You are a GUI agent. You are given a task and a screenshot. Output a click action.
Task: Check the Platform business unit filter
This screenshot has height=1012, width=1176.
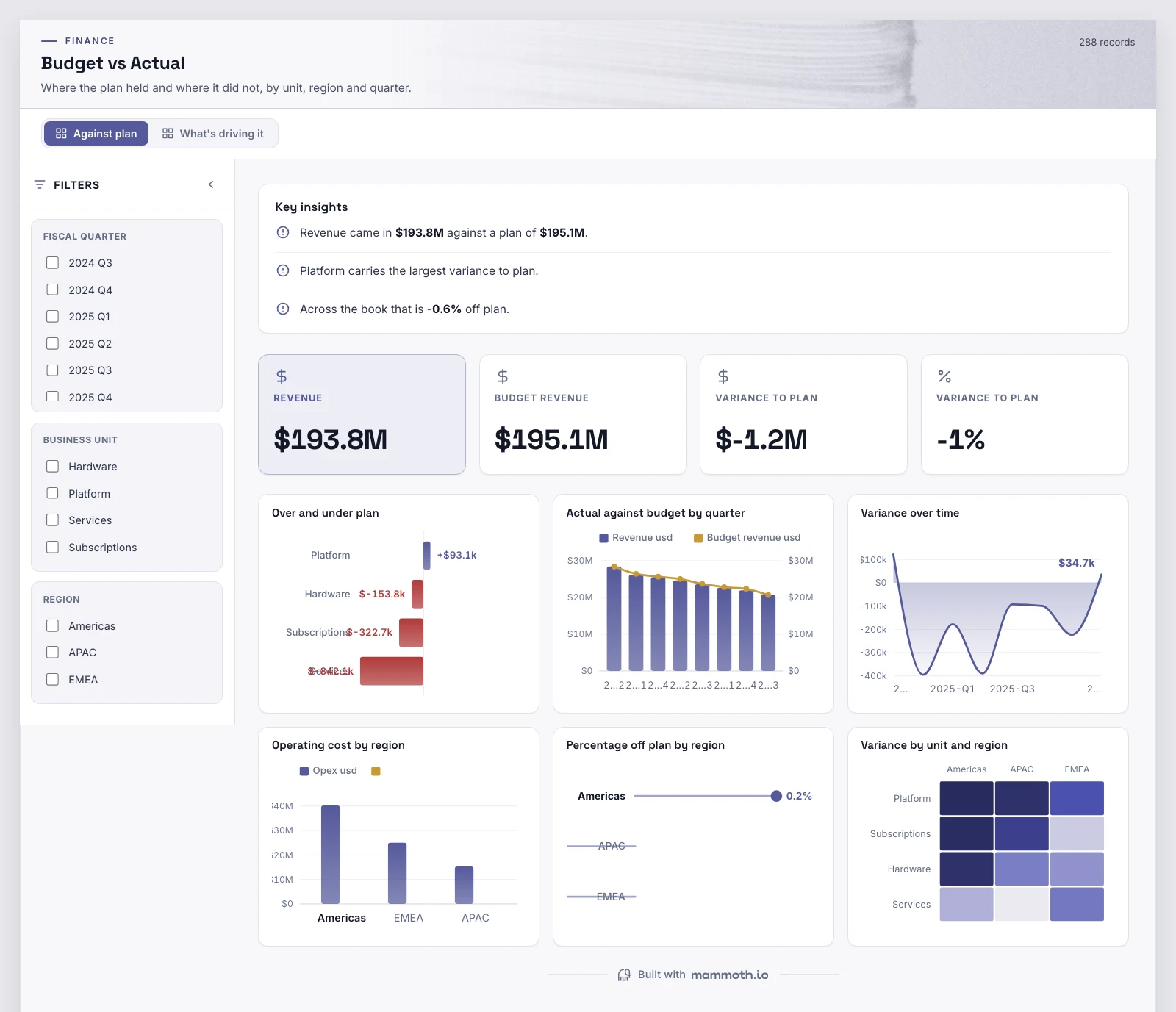52,493
